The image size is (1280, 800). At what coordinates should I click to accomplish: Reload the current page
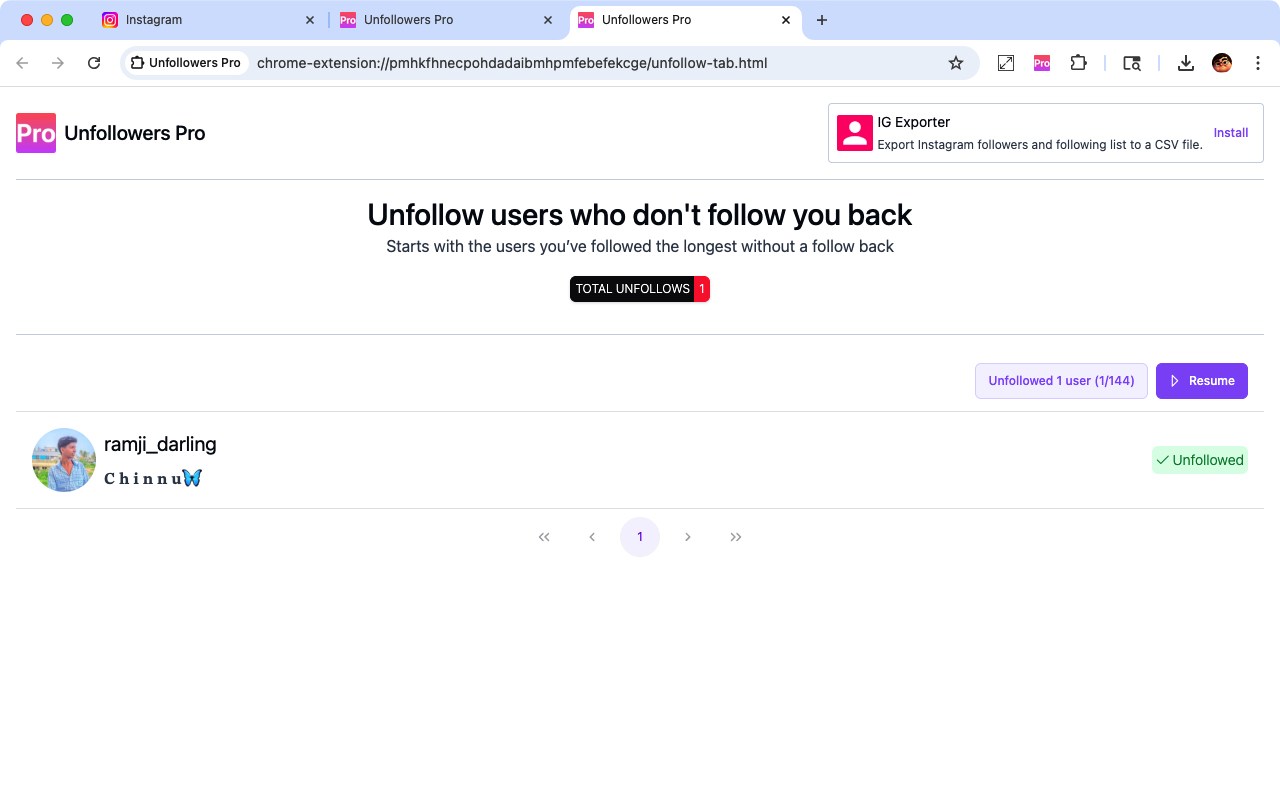tap(94, 63)
